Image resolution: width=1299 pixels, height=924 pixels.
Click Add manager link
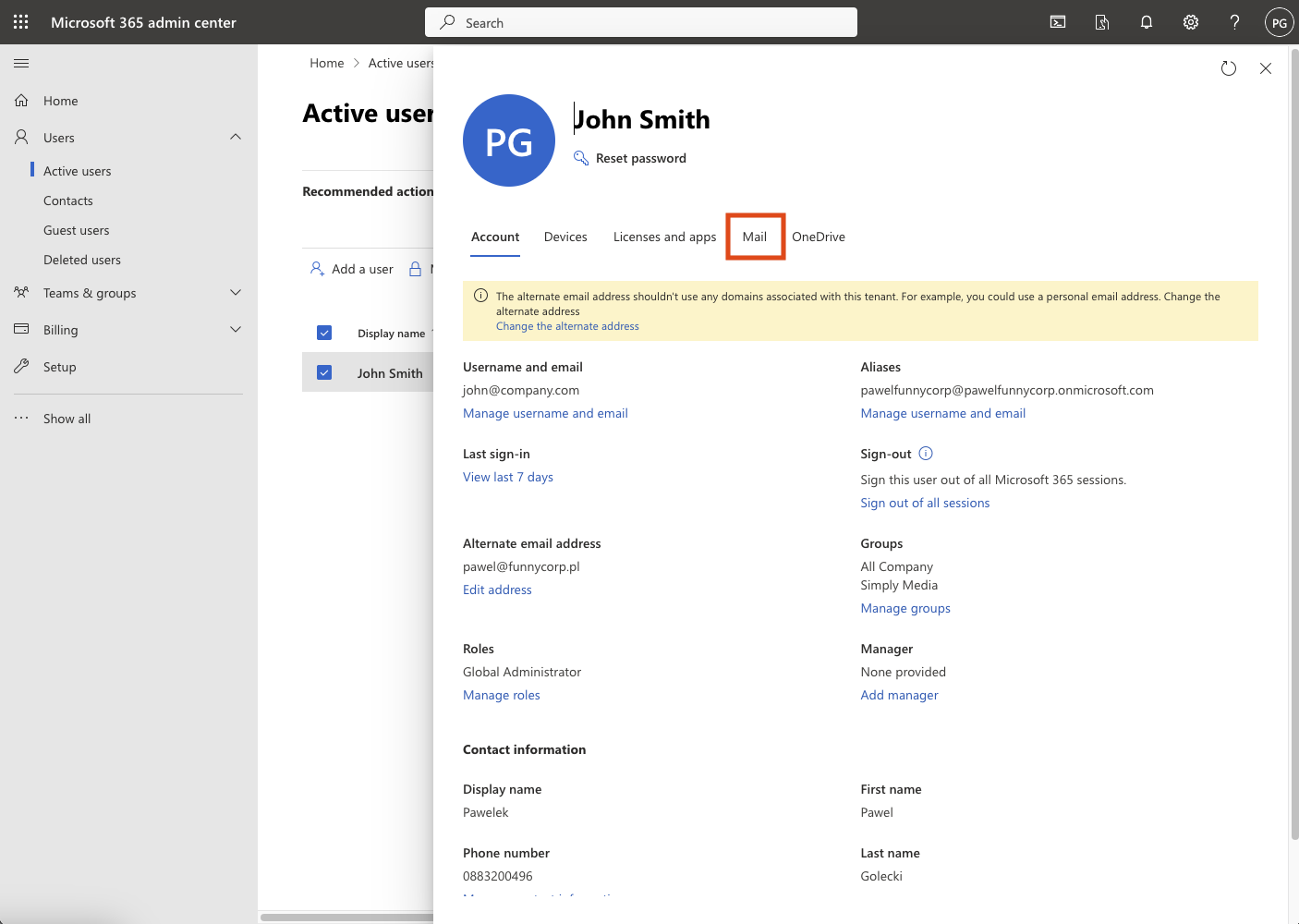pyautogui.click(x=899, y=695)
